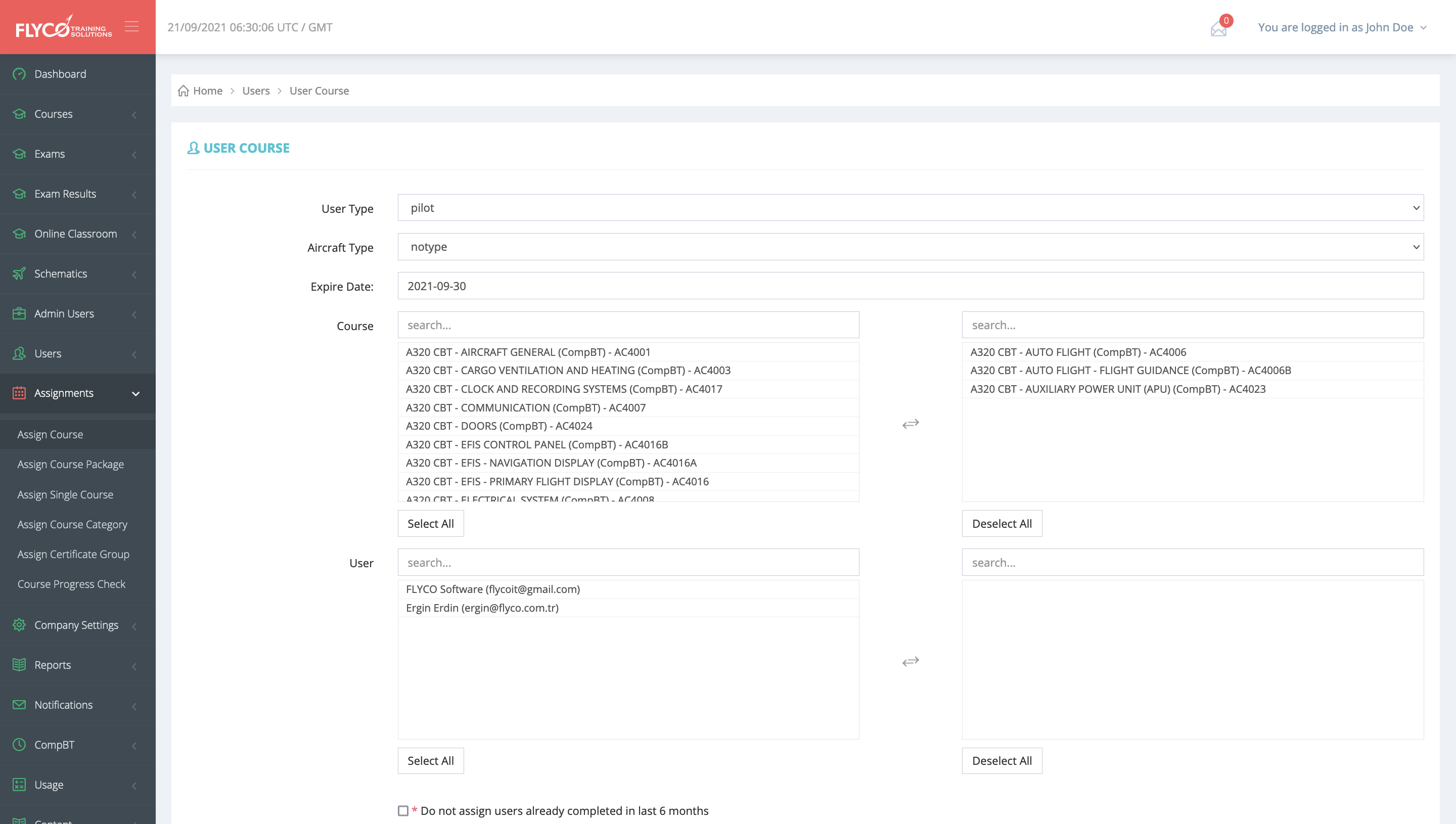Image resolution: width=1456 pixels, height=824 pixels.
Task: Click the Exams graduation cap icon
Action: (19, 154)
